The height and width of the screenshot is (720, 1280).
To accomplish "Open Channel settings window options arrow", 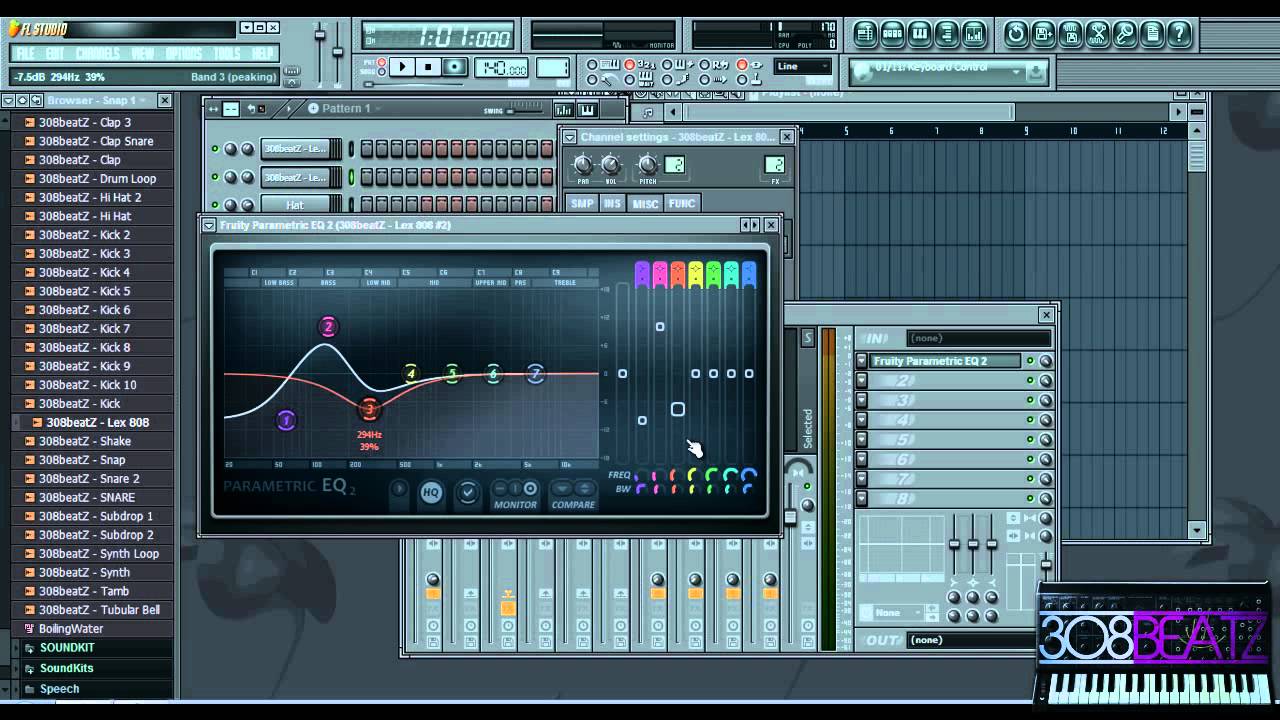I will click(x=570, y=137).
